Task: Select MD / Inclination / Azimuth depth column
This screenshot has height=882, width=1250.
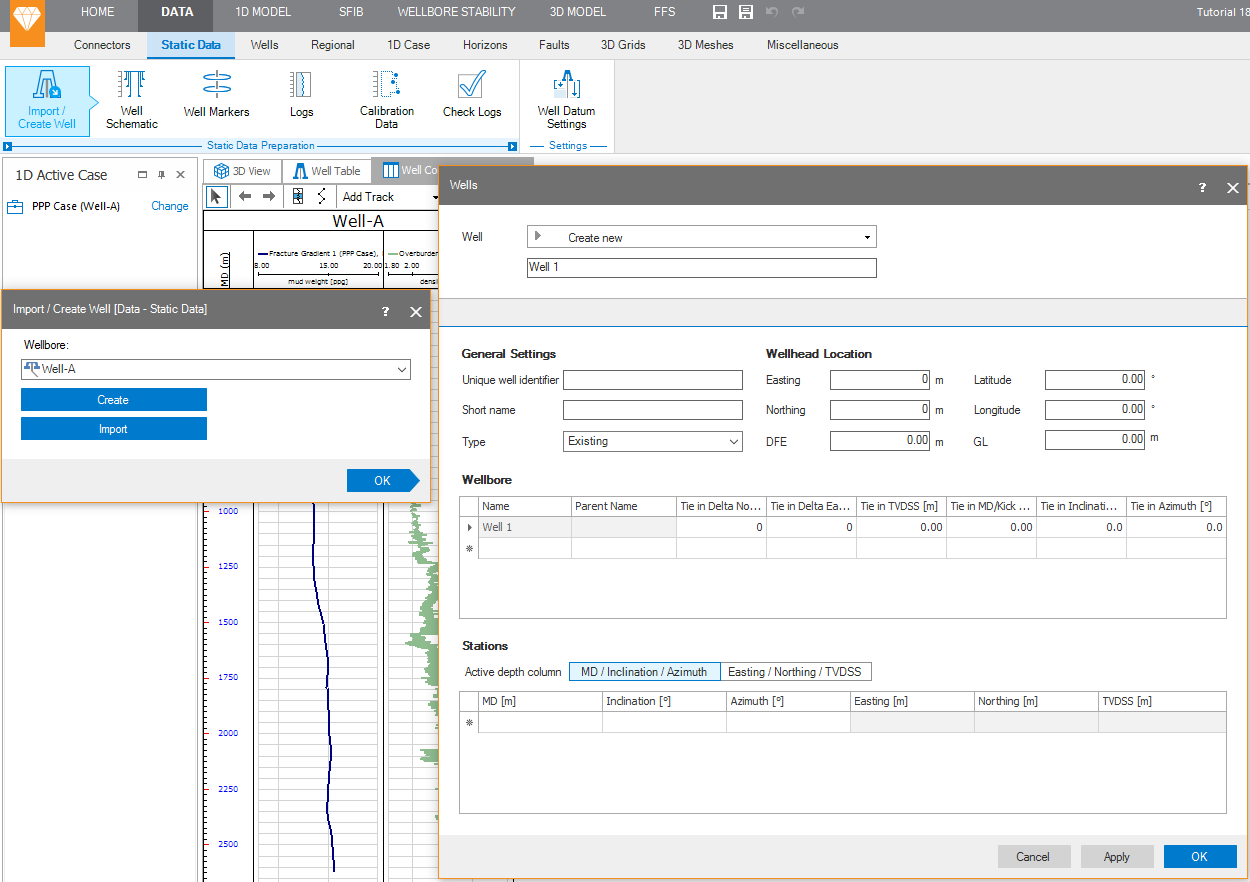Action: pyautogui.click(x=644, y=672)
